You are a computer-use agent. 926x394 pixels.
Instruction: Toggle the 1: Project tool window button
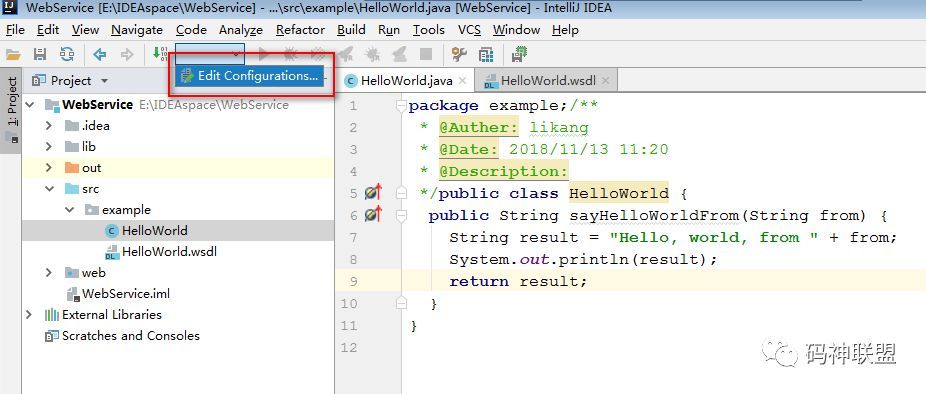[x=12, y=110]
